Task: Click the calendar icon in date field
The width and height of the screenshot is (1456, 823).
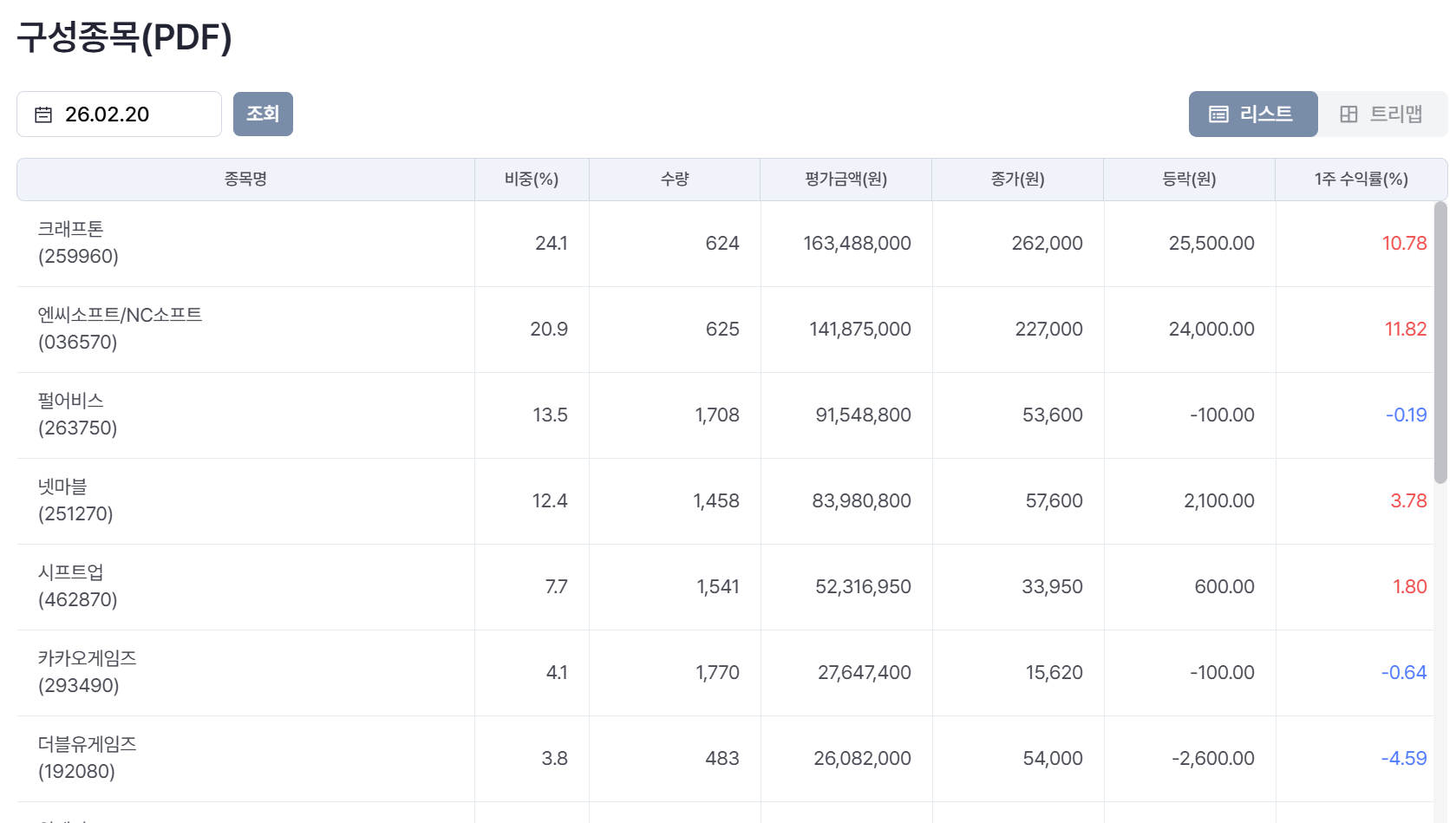Action: 43,114
